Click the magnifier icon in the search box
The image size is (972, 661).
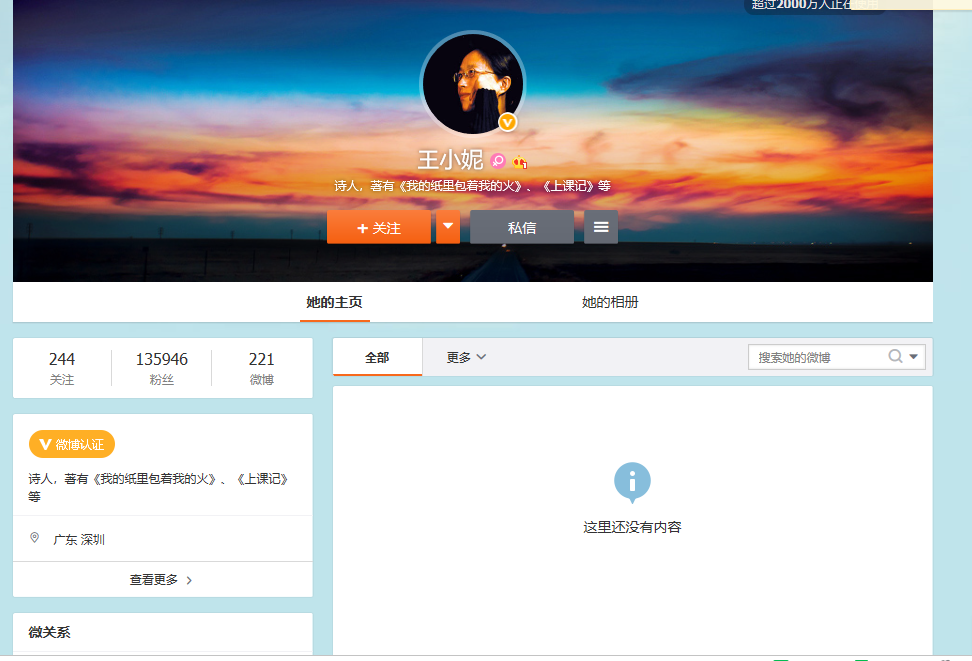897,356
